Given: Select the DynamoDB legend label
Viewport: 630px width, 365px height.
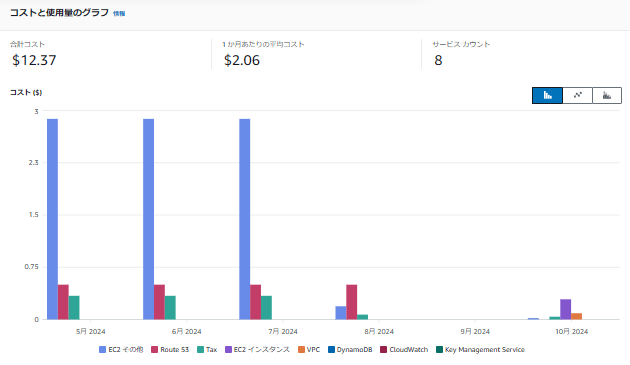Looking at the screenshot, I should point(354,350).
